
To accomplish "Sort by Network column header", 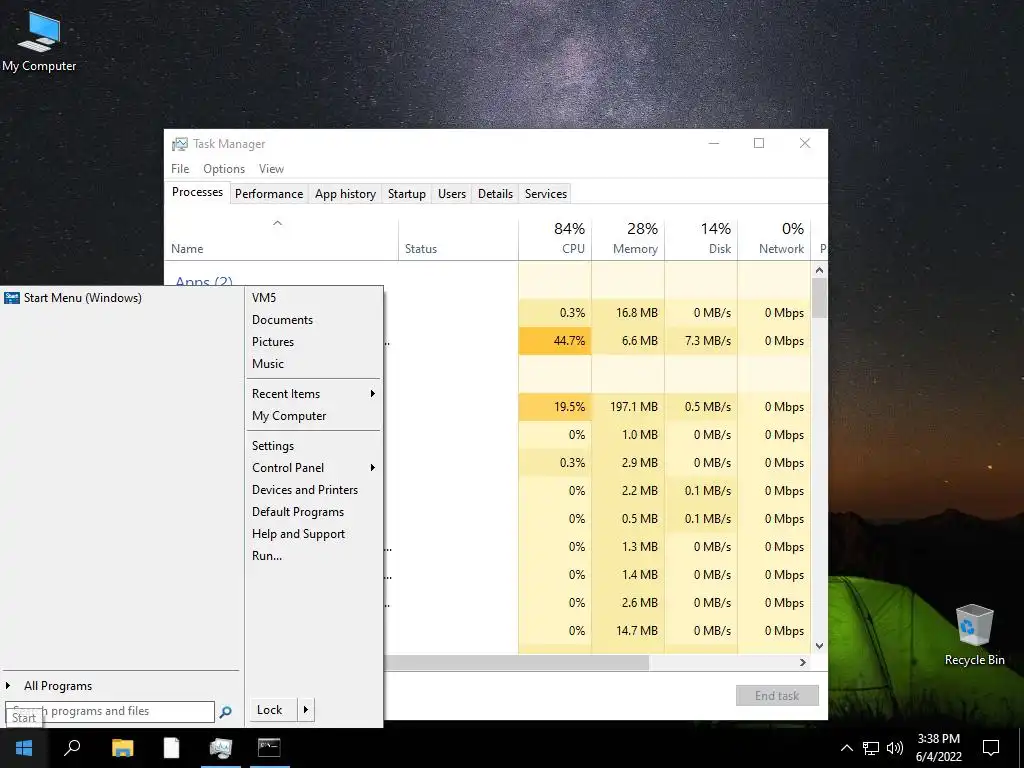I will 775,240.
